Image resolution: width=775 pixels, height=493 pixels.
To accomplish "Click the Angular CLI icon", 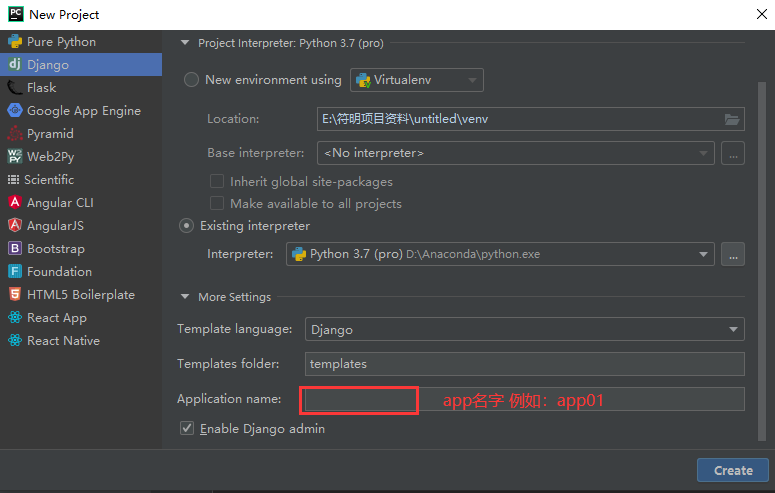I will (x=15, y=202).
